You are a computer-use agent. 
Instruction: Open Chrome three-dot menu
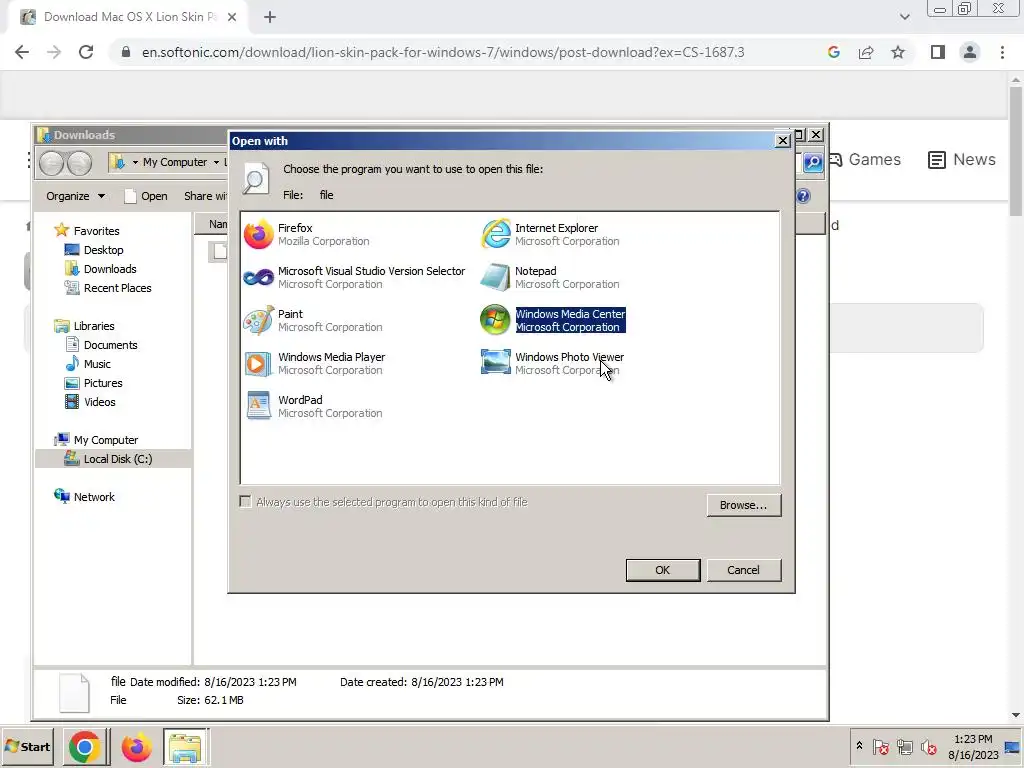pos(1002,52)
